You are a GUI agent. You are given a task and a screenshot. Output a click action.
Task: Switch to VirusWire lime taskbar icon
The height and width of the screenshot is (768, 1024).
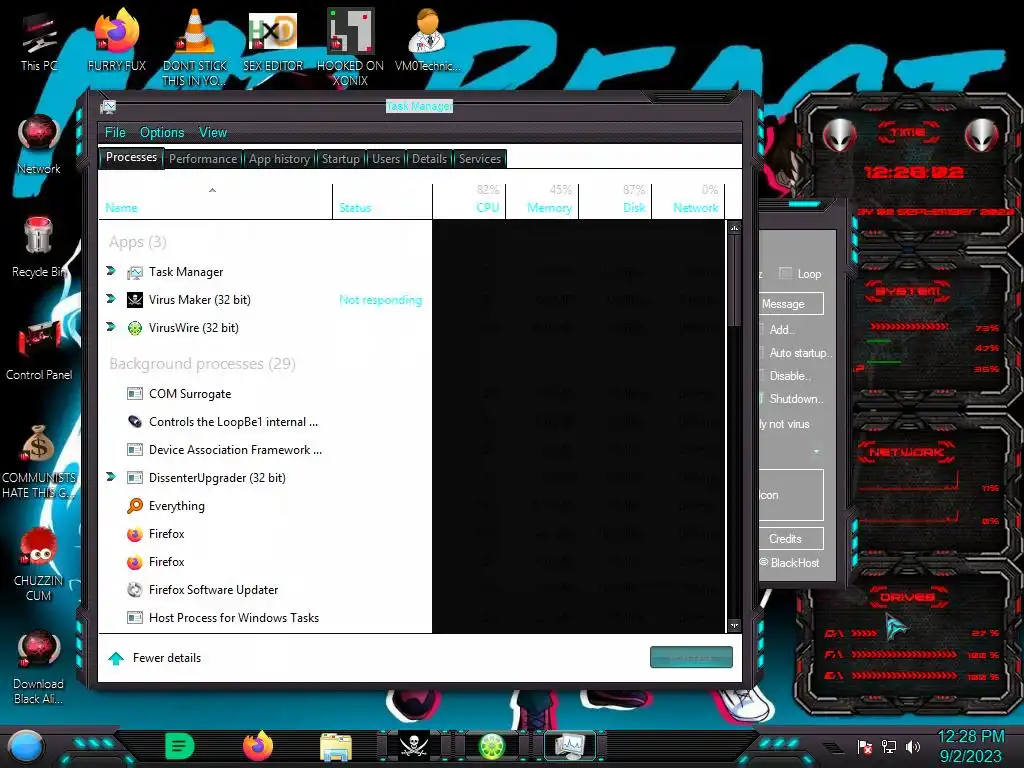[x=492, y=746]
